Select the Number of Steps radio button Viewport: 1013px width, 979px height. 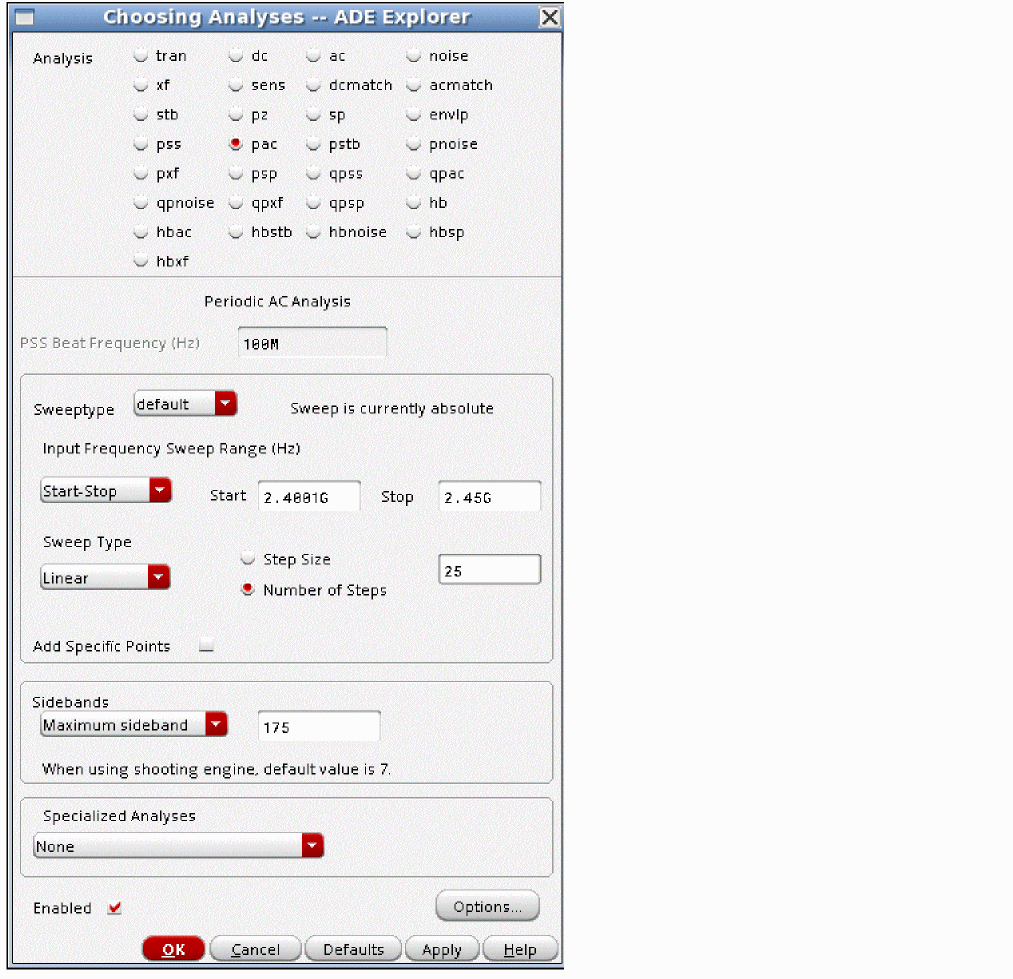tap(247, 589)
